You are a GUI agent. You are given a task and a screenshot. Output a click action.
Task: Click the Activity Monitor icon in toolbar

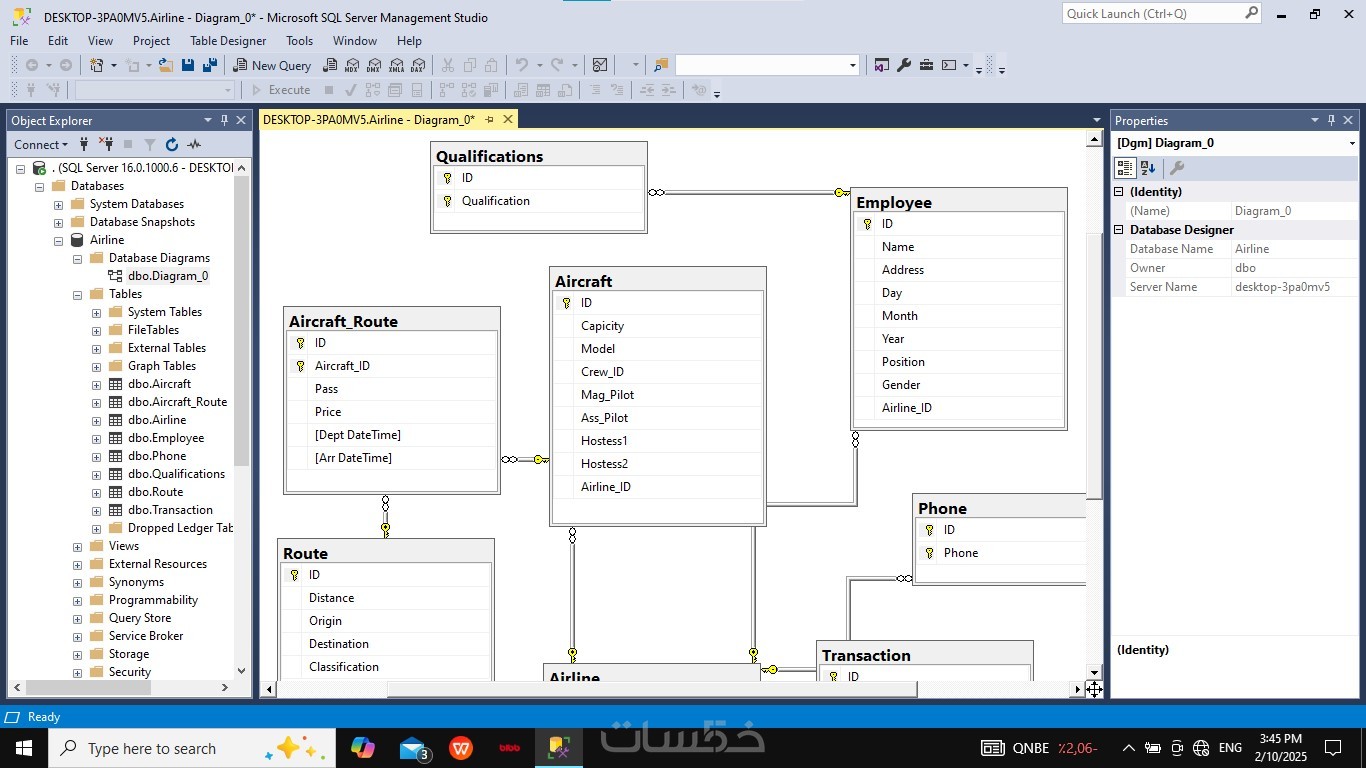point(600,65)
